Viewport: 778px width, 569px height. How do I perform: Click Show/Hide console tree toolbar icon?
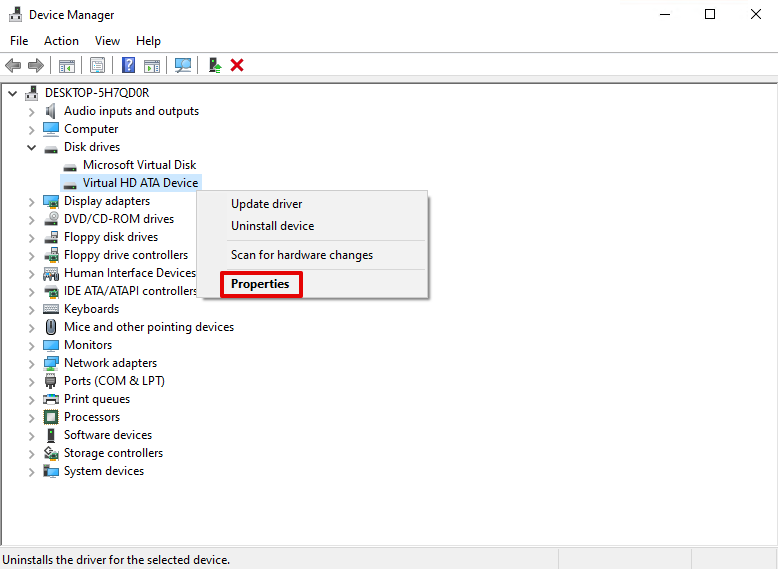pyautogui.click(x=66, y=65)
